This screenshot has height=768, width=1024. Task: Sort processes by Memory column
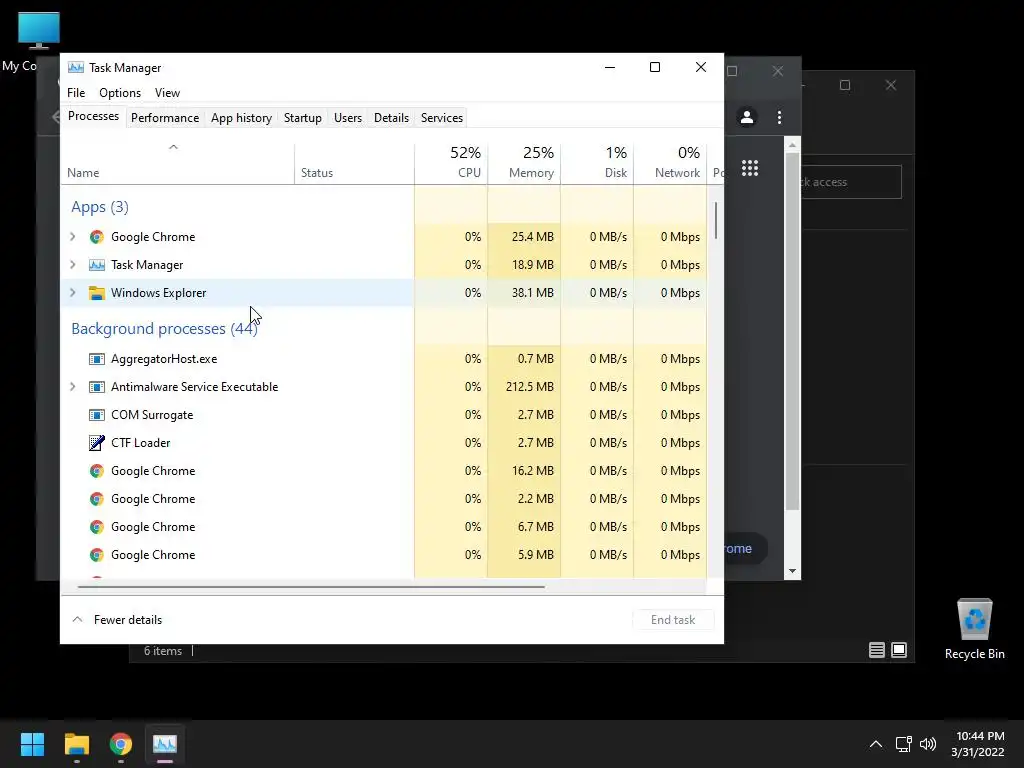(x=524, y=165)
